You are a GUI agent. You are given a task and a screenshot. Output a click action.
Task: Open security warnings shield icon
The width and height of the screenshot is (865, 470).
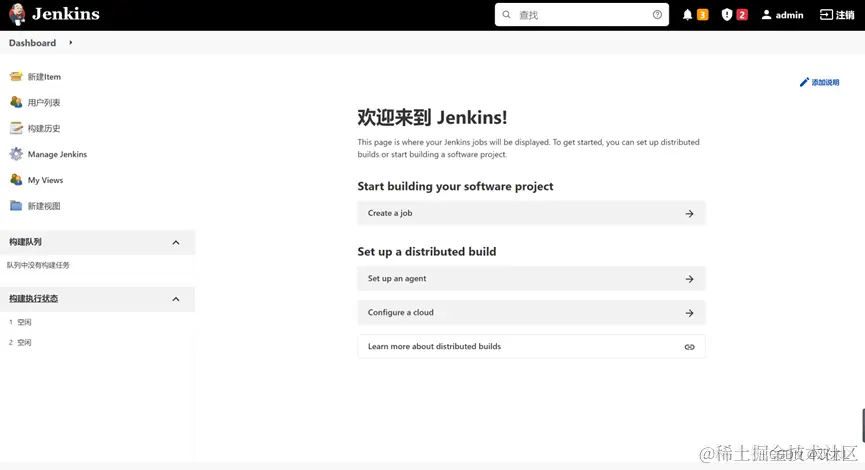pos(727,15)
